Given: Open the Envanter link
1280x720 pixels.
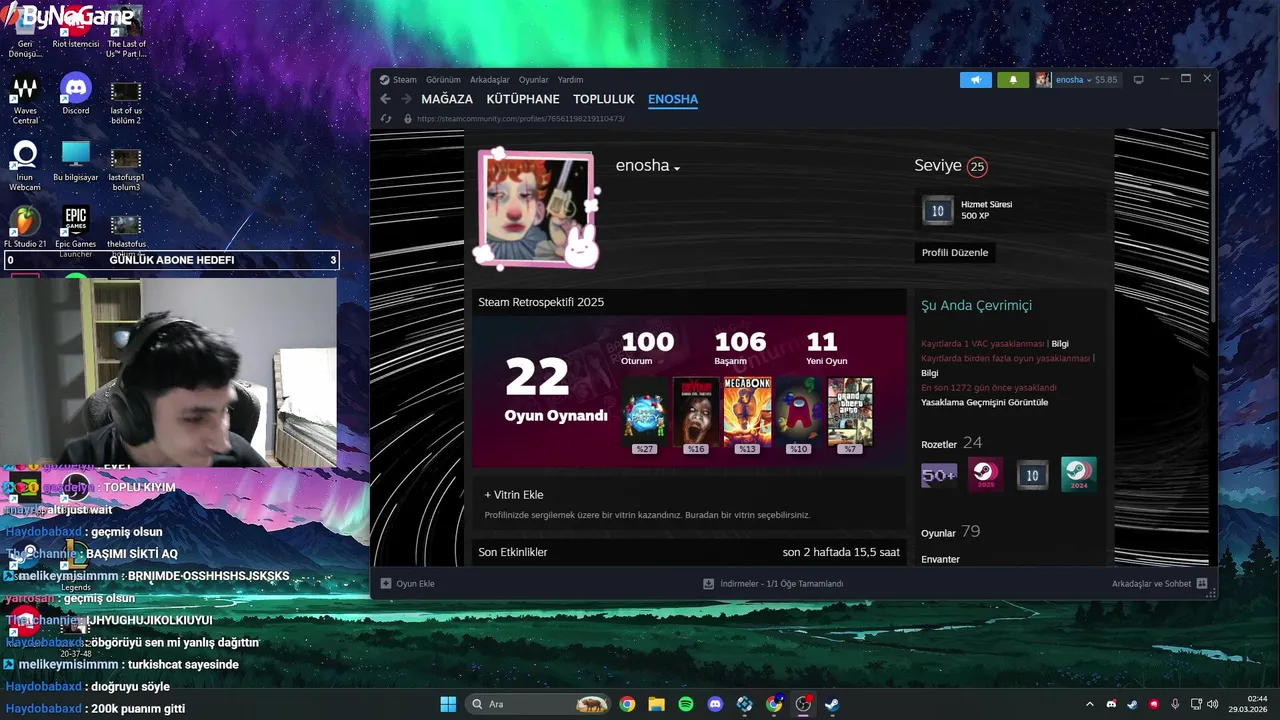Looking at the screenshot, I should tap(940, 559).
